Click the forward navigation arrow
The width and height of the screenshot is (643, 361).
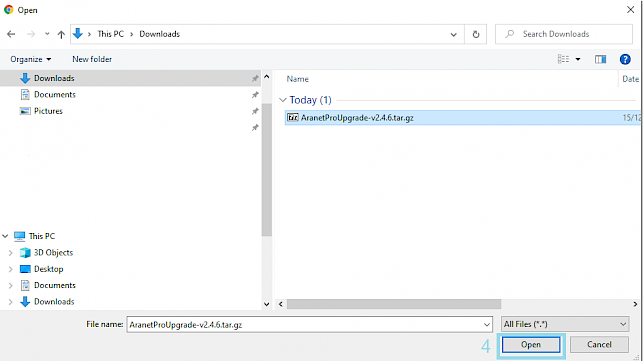tap(31, 34)
